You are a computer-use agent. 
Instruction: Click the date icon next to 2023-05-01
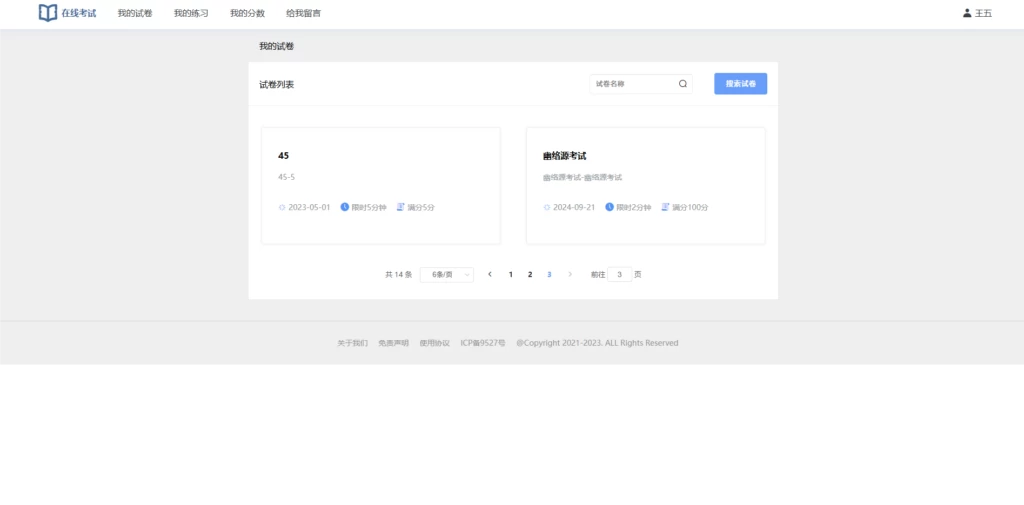click(282, 208)
